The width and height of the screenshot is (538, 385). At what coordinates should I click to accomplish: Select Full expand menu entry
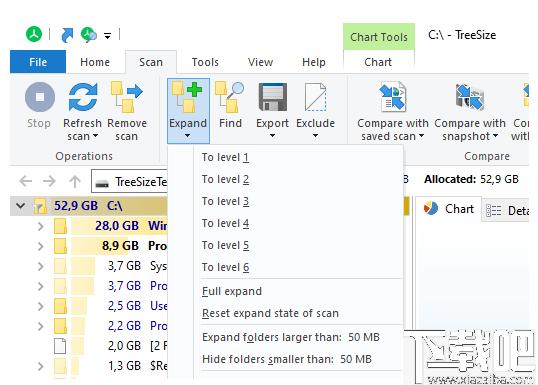coord(285,291)
